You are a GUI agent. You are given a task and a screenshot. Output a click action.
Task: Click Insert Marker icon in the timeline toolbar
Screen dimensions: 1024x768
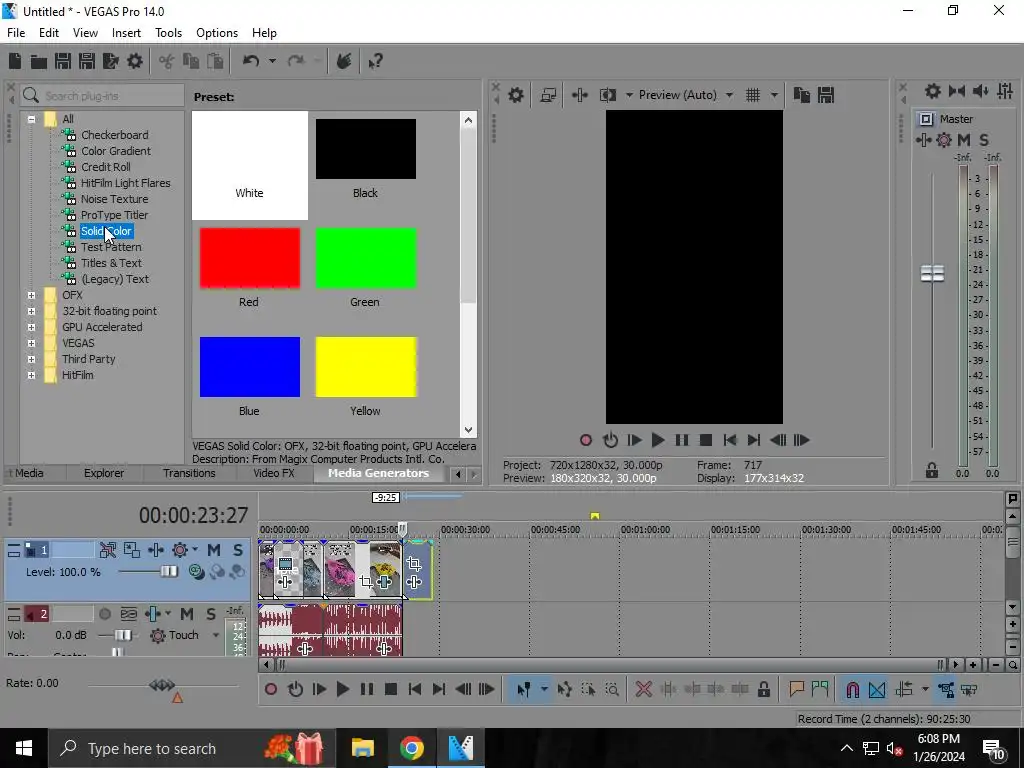[796, 690]
